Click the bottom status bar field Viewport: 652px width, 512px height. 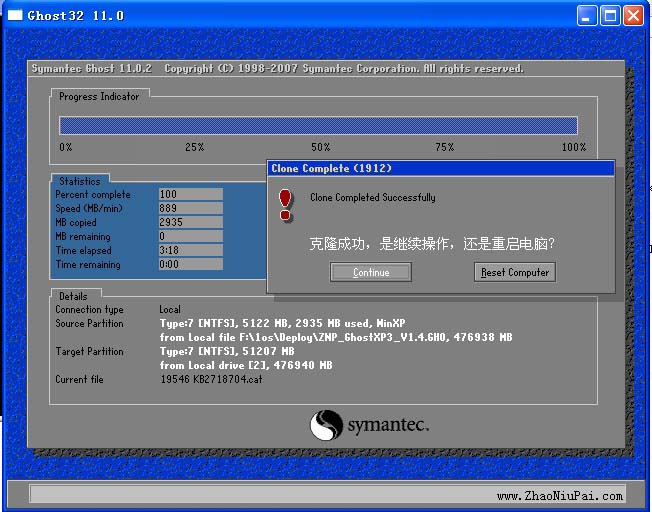pyautogui.click(x=328, y=494)
